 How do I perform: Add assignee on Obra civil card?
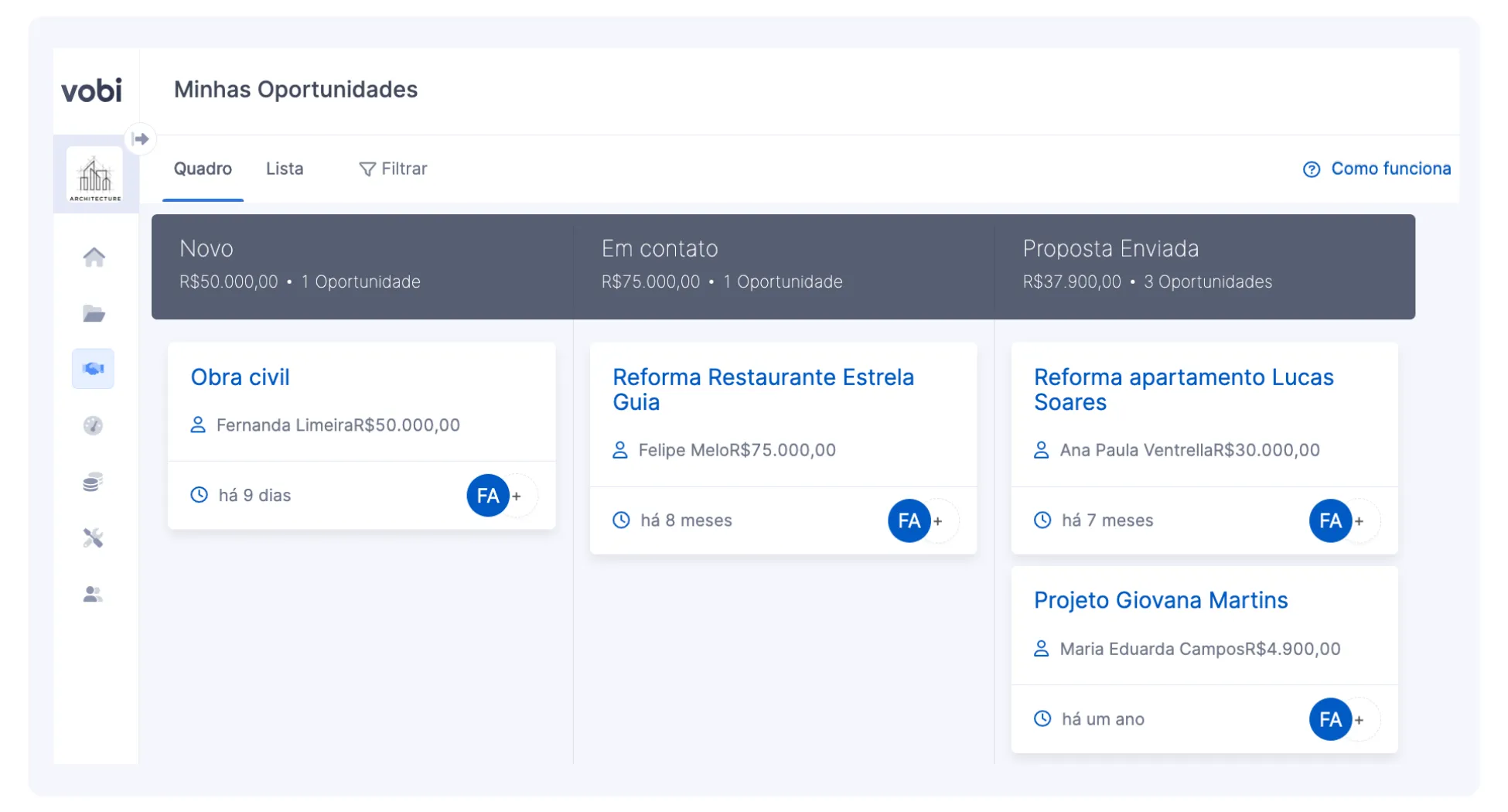[x=517, y=496]
